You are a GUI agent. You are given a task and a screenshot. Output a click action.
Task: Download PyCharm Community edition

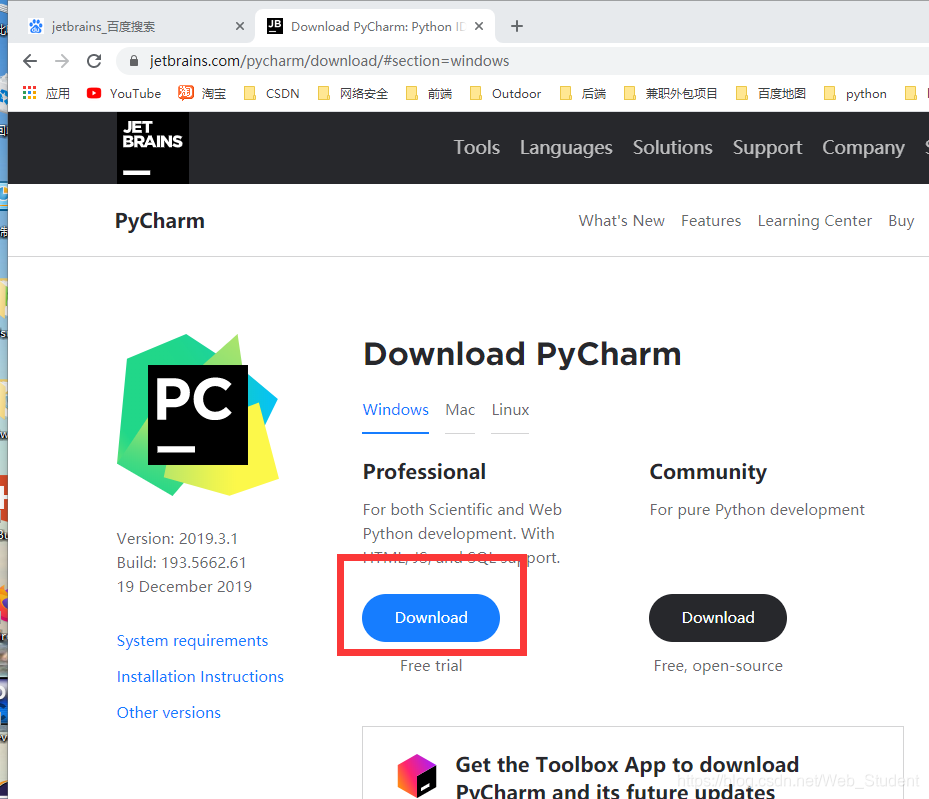click(x=717, y=618)
